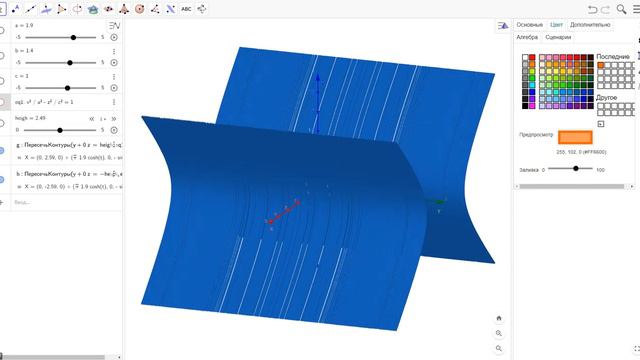Toggle visibility of heigh slider
The image size is (640, 360).
(x=2, y=123)
